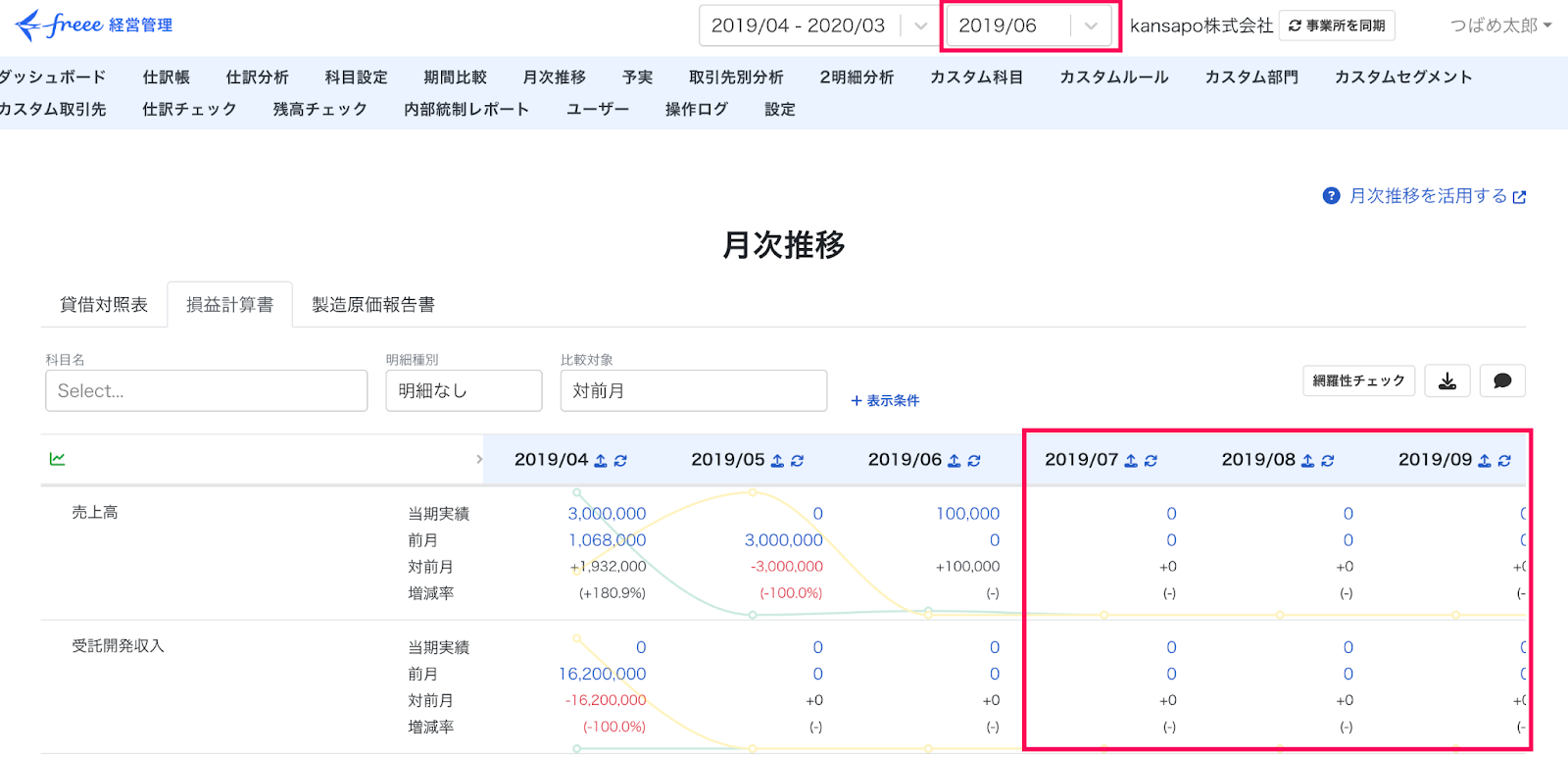This screenshot has height=758, width=1568.
Task: Click 売上高 2019/04 value 3,000,000
Action: [607, 514]
